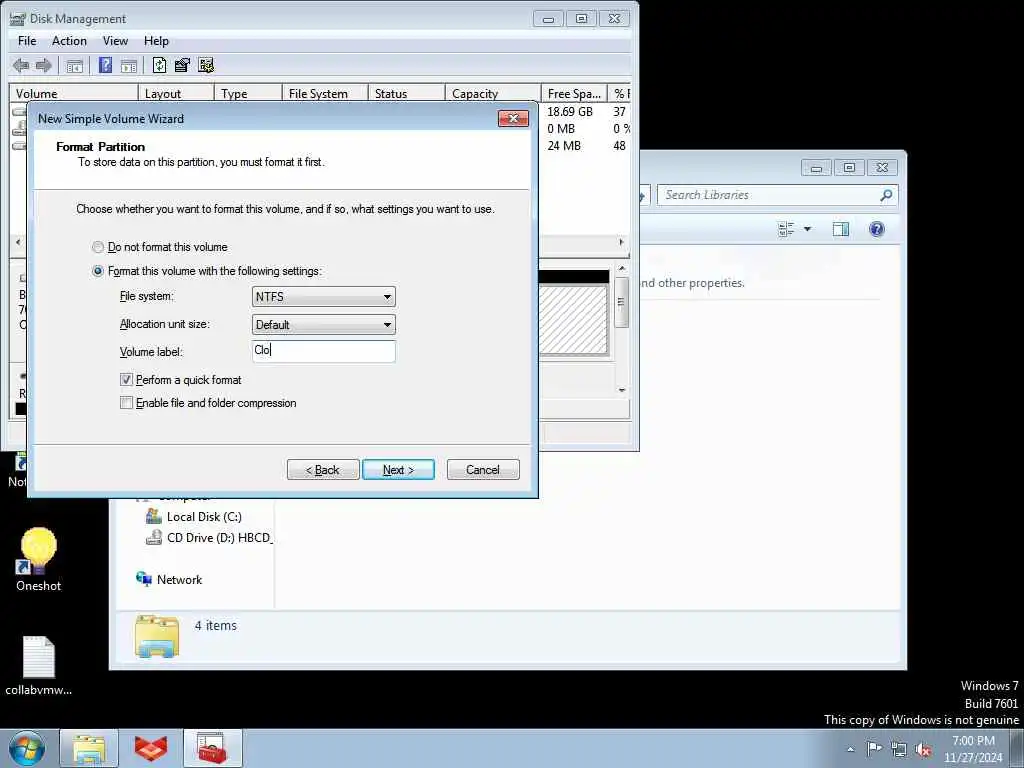Click the Type column header

click(248, 93)
